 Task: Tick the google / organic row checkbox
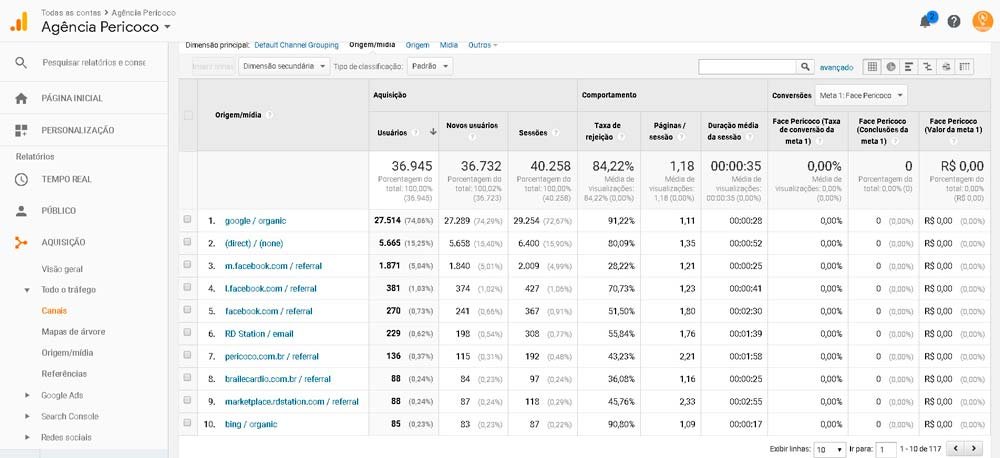click(188, 219)
